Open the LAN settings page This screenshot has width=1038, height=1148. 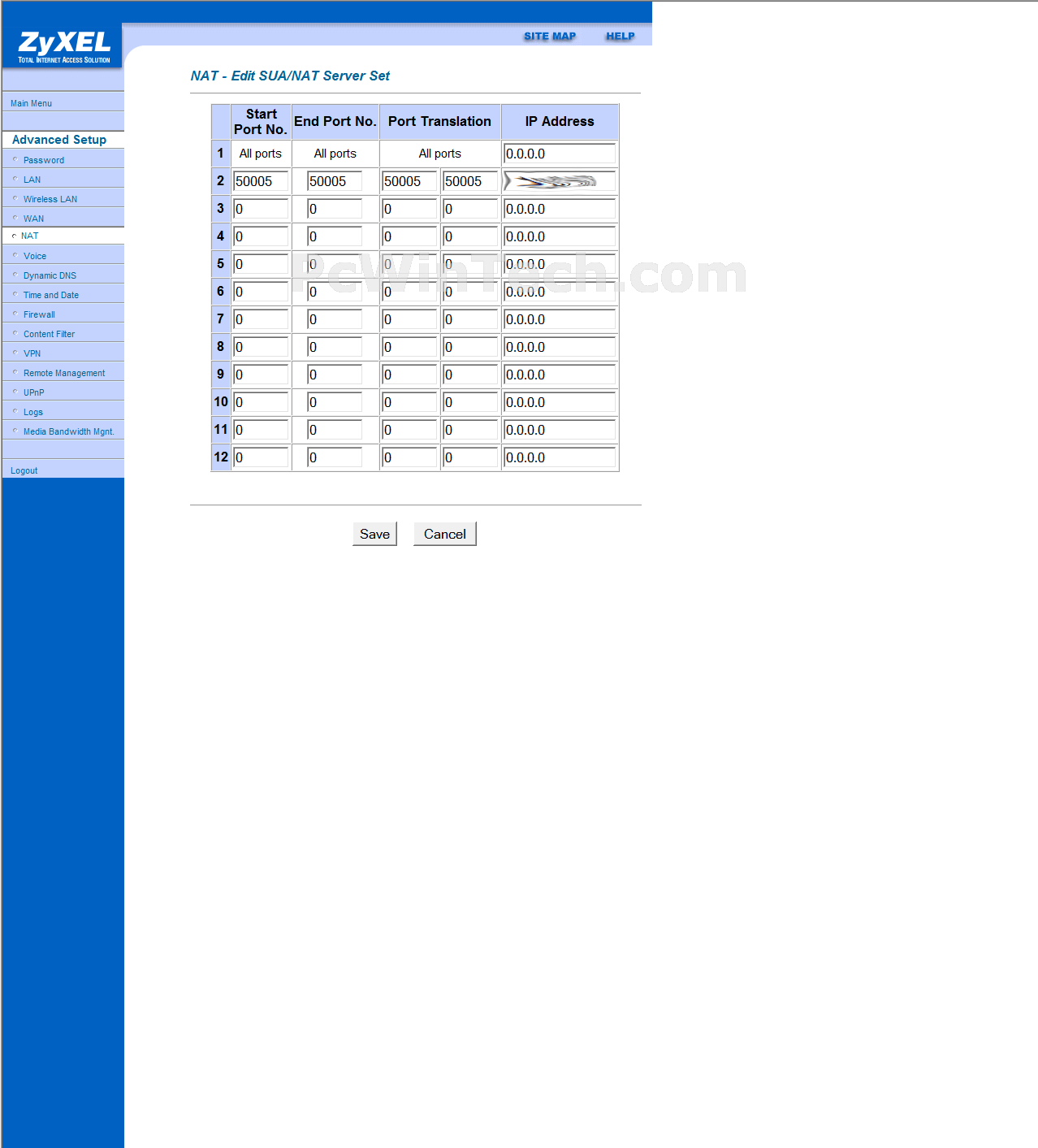[32, 180]
